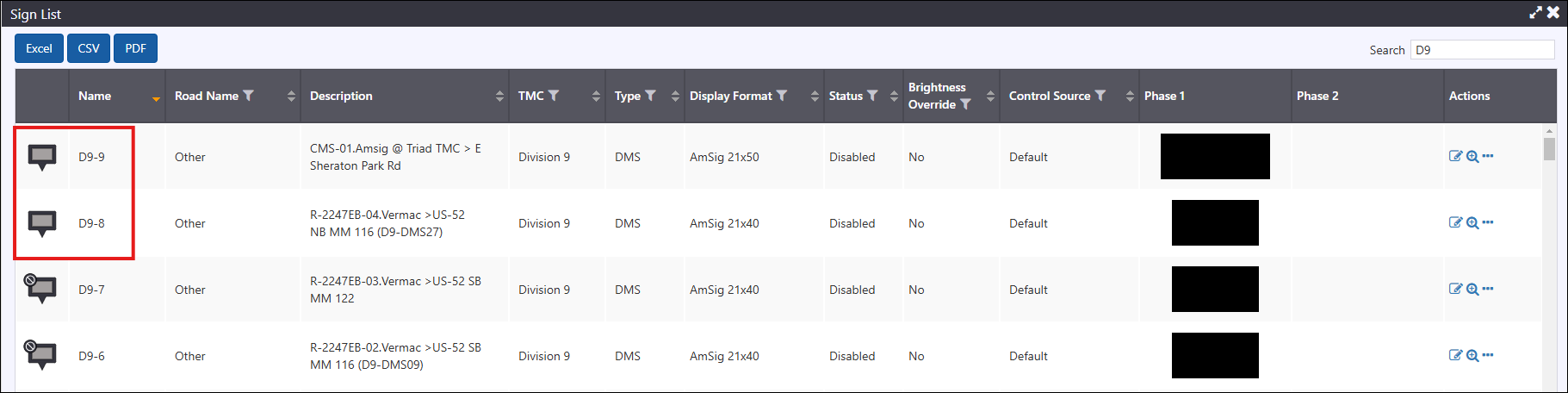Open more actions ellipsis for D9-7

tap(1488, 289)
